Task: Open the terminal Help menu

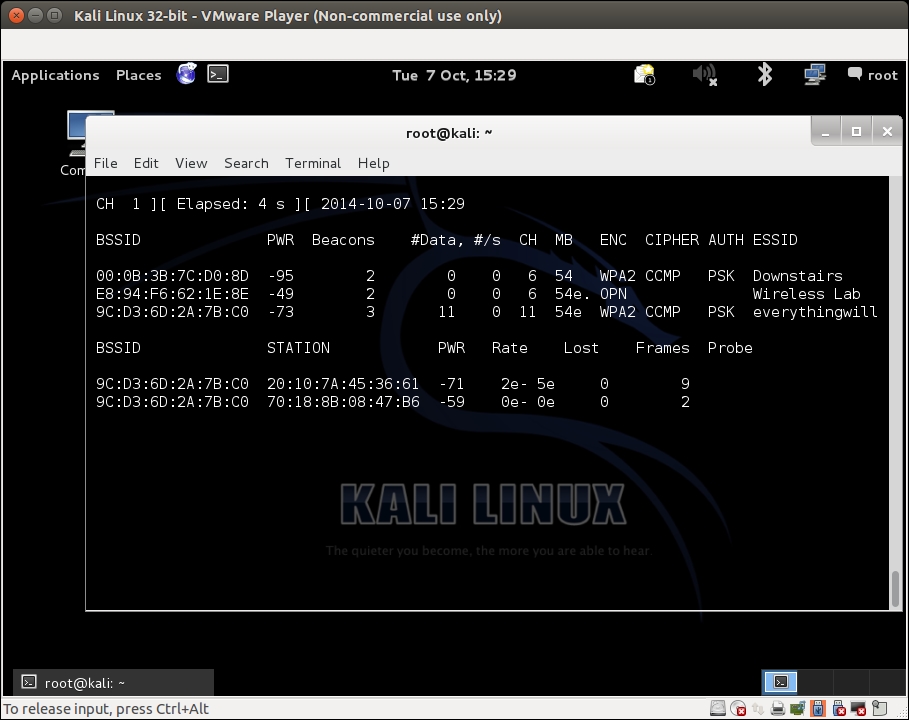Action: 373,163
